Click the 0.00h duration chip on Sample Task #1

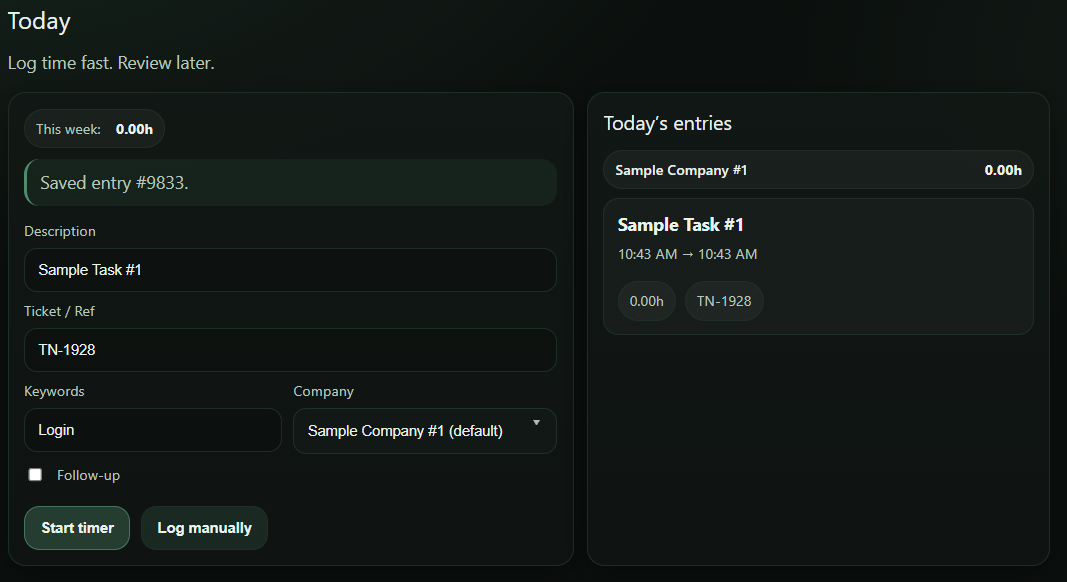[646, 300]
